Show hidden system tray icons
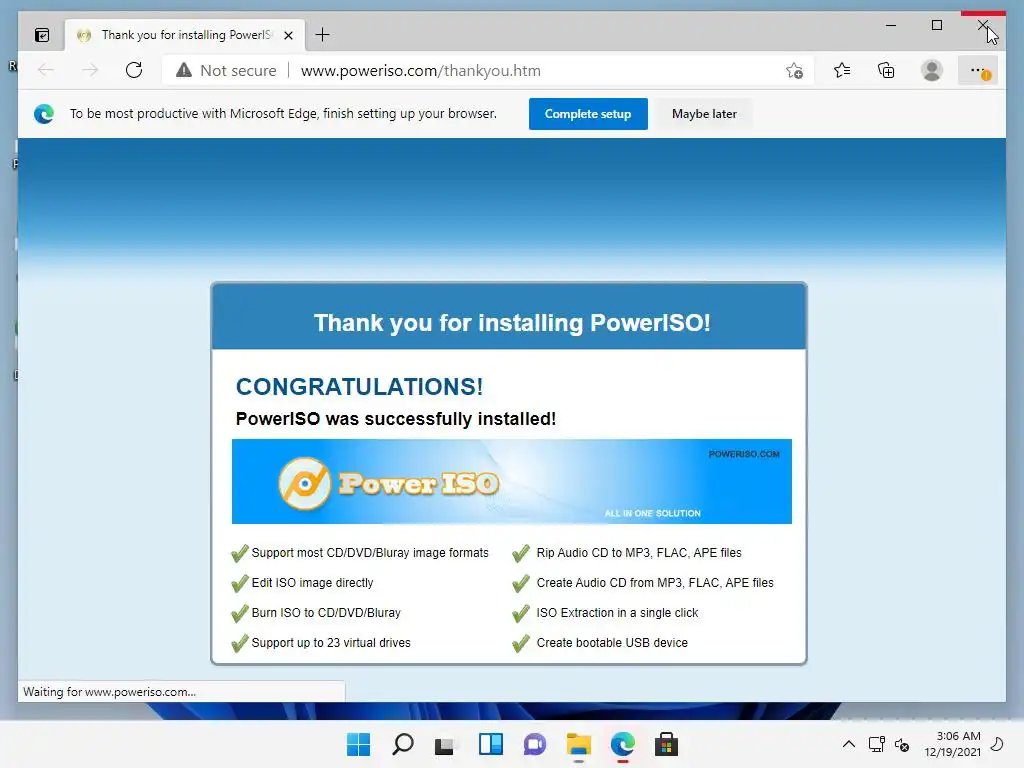This screenshot has height=768, width=1024. click(x=848, y=744)
